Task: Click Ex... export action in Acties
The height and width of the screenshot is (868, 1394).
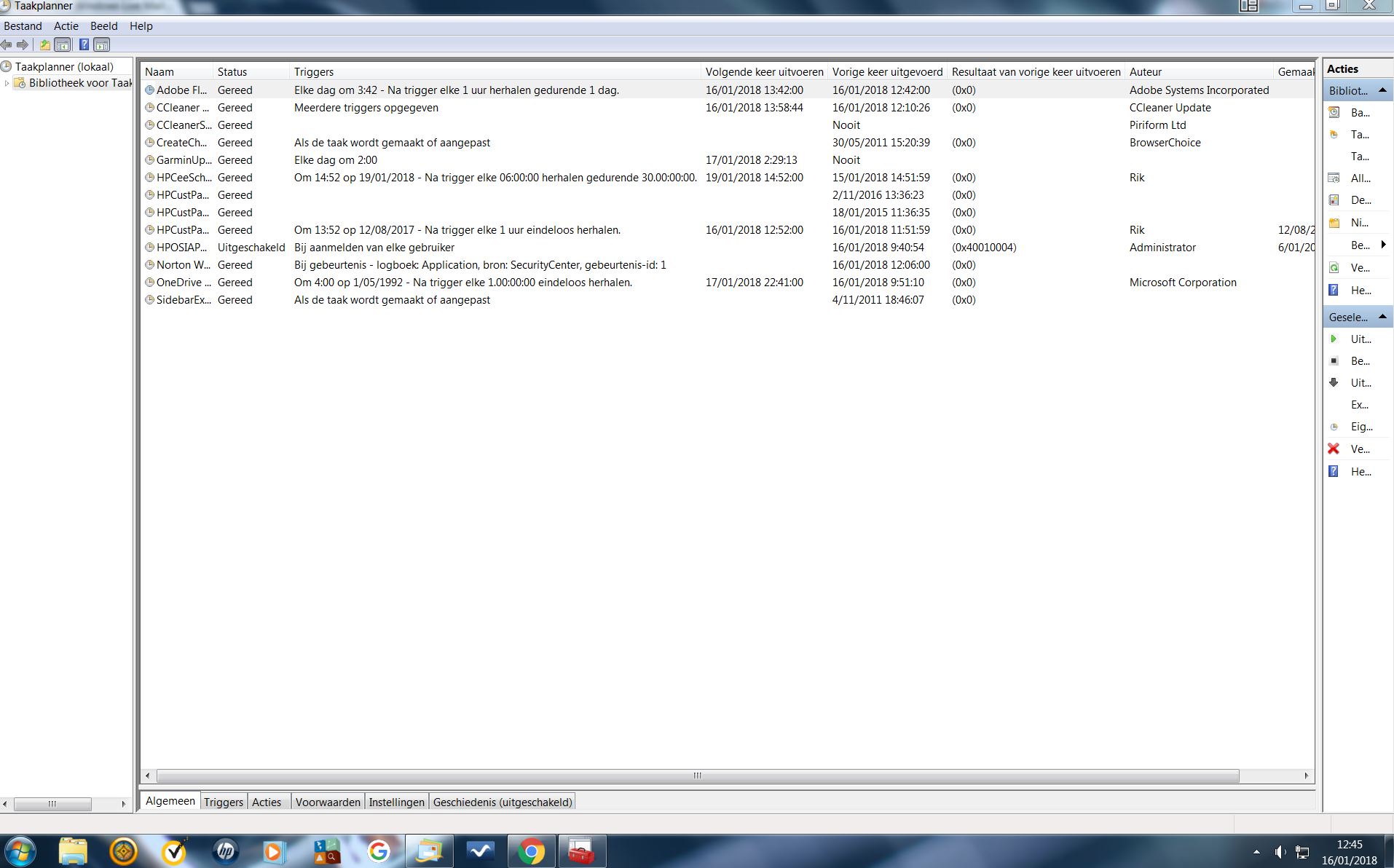Action: [x=1359, y=405]
